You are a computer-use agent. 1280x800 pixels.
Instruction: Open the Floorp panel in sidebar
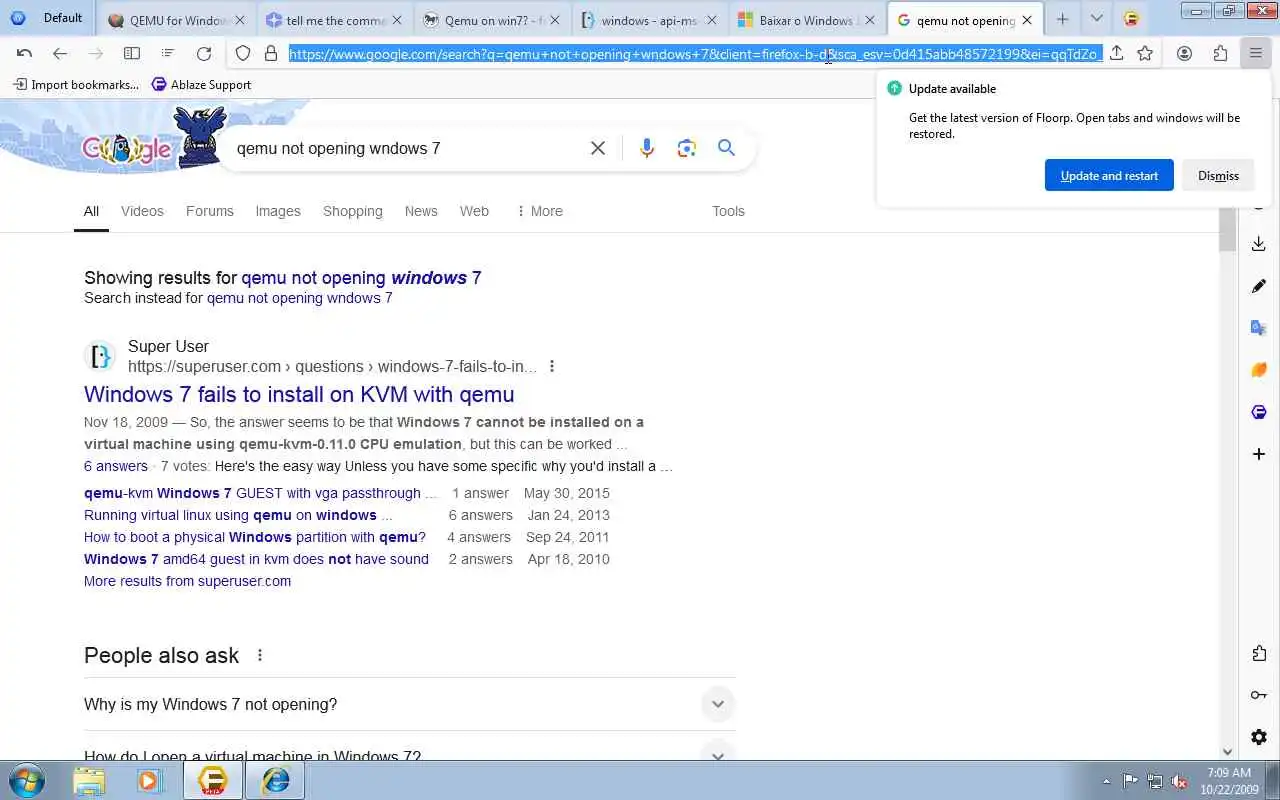point(1259,412)
